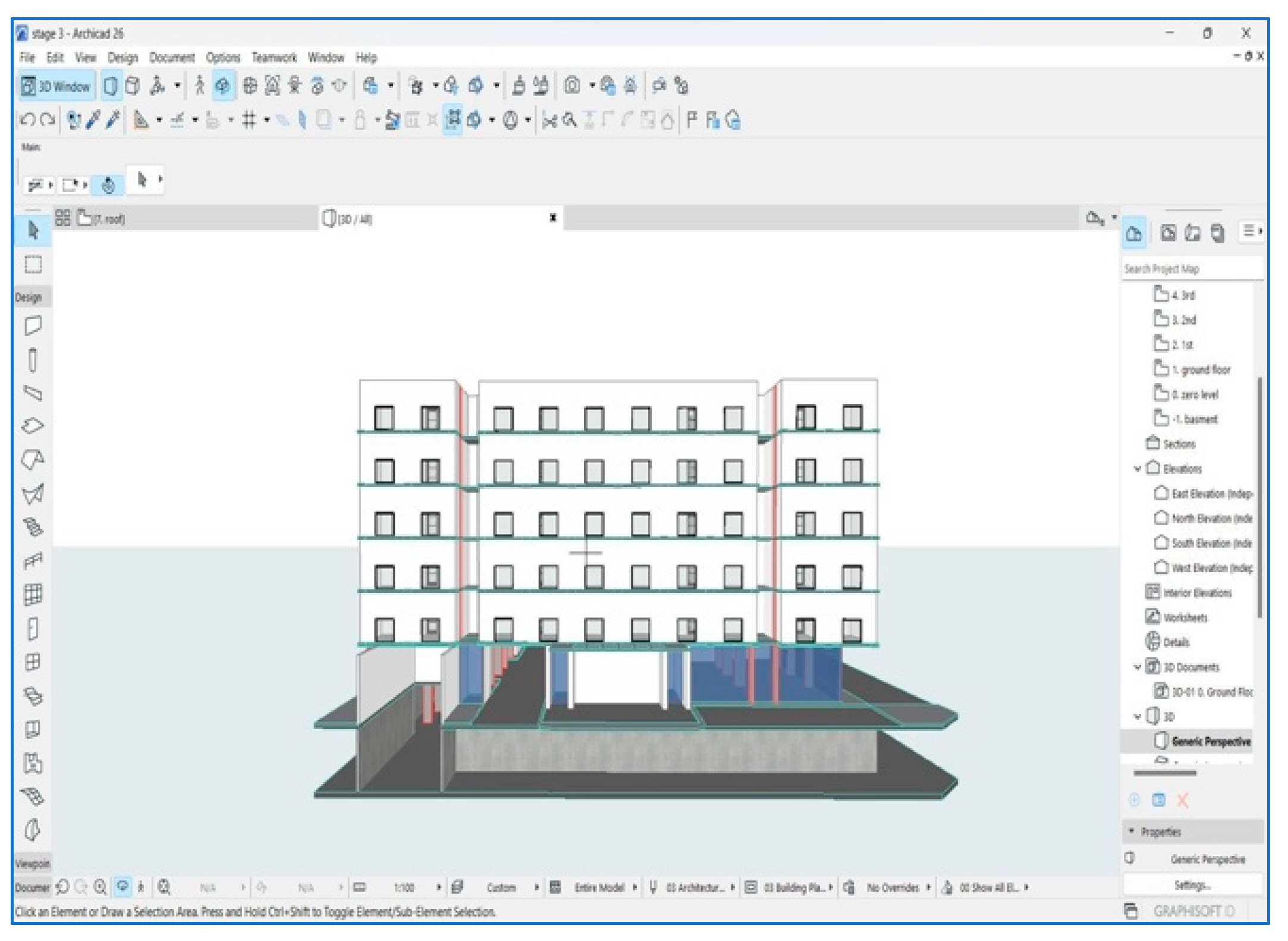
Task: Toggle the 3D Window button
Action: pos(56,87)
